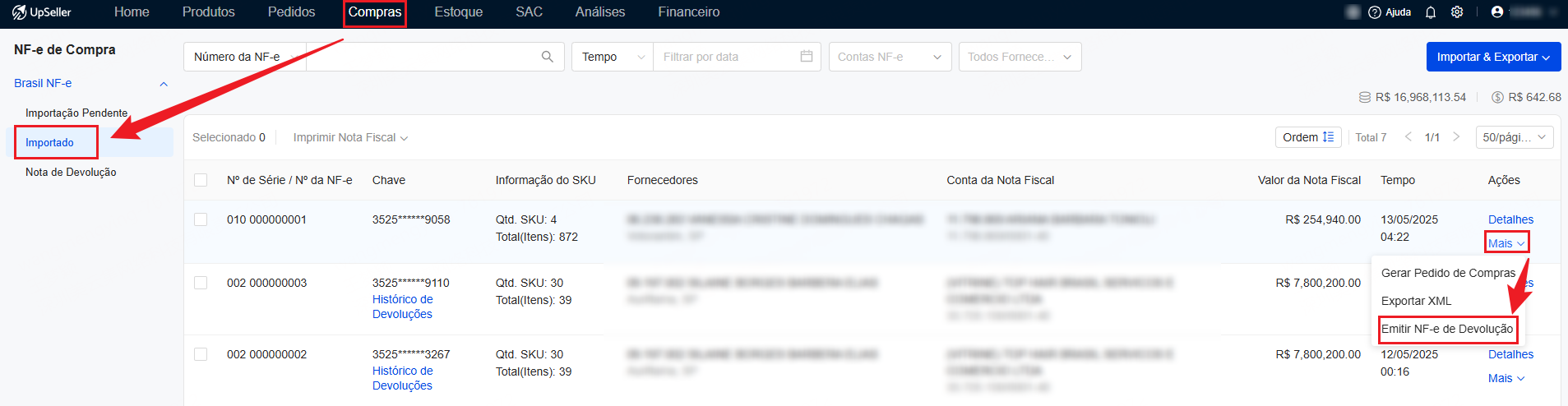Click the search magnifier icon

click(548, 57)
